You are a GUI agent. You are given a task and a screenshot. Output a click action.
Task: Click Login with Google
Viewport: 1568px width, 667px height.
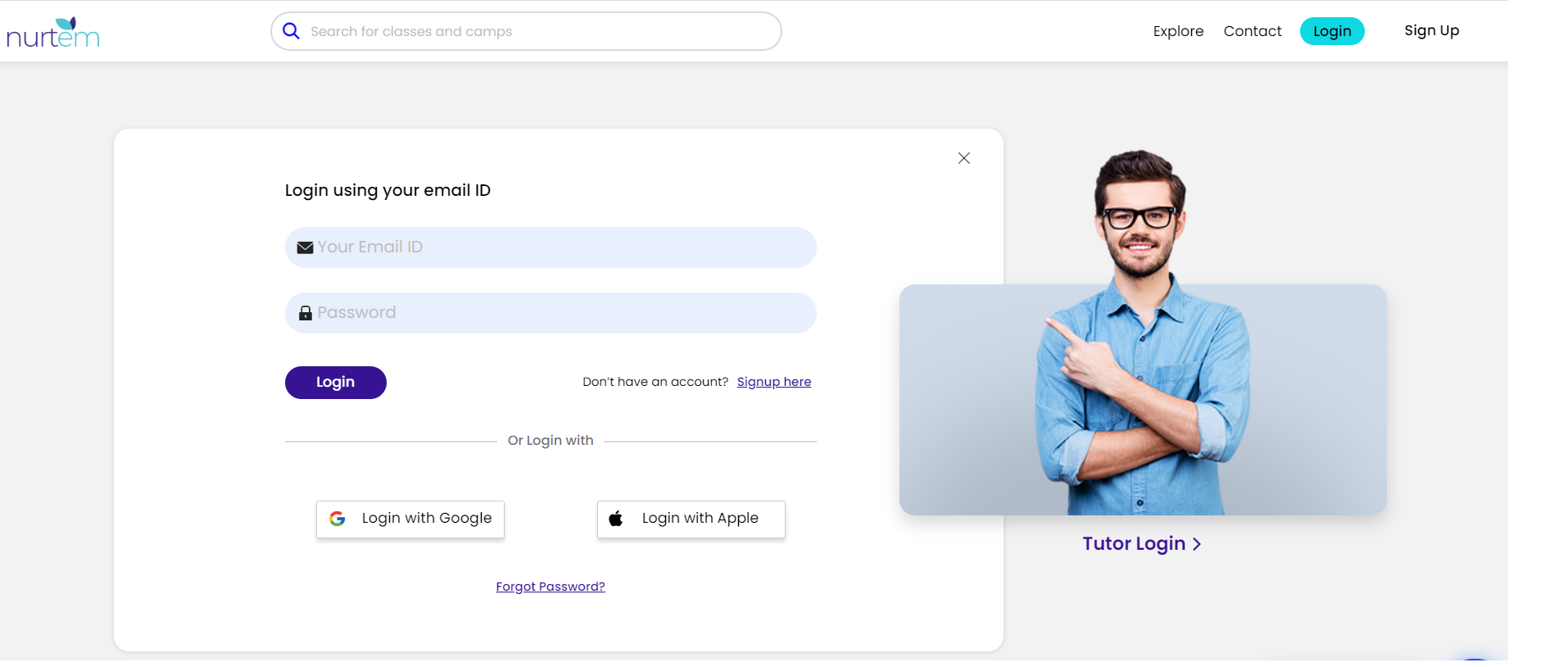410,518
